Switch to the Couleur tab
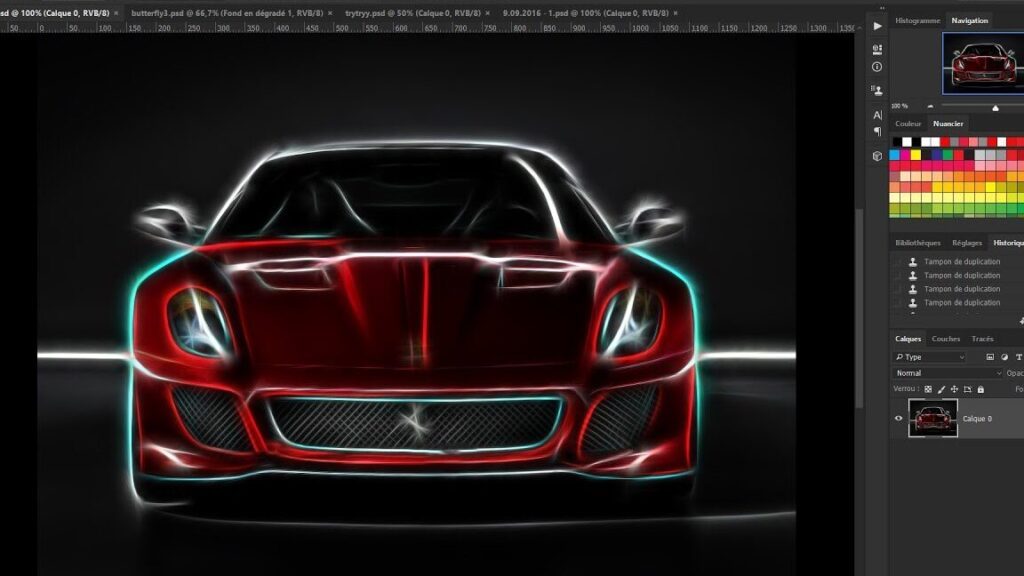 (x=908, y=123)
